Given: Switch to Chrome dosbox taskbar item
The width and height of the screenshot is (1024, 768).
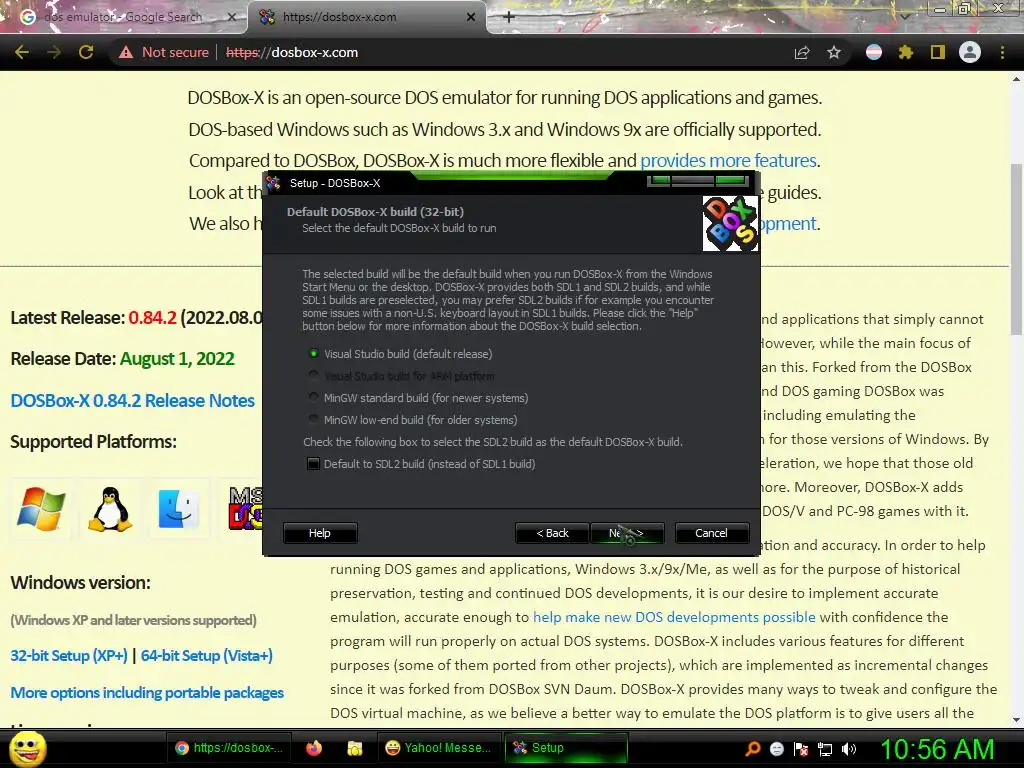Looking at the screenshot, I should (230, 748).
